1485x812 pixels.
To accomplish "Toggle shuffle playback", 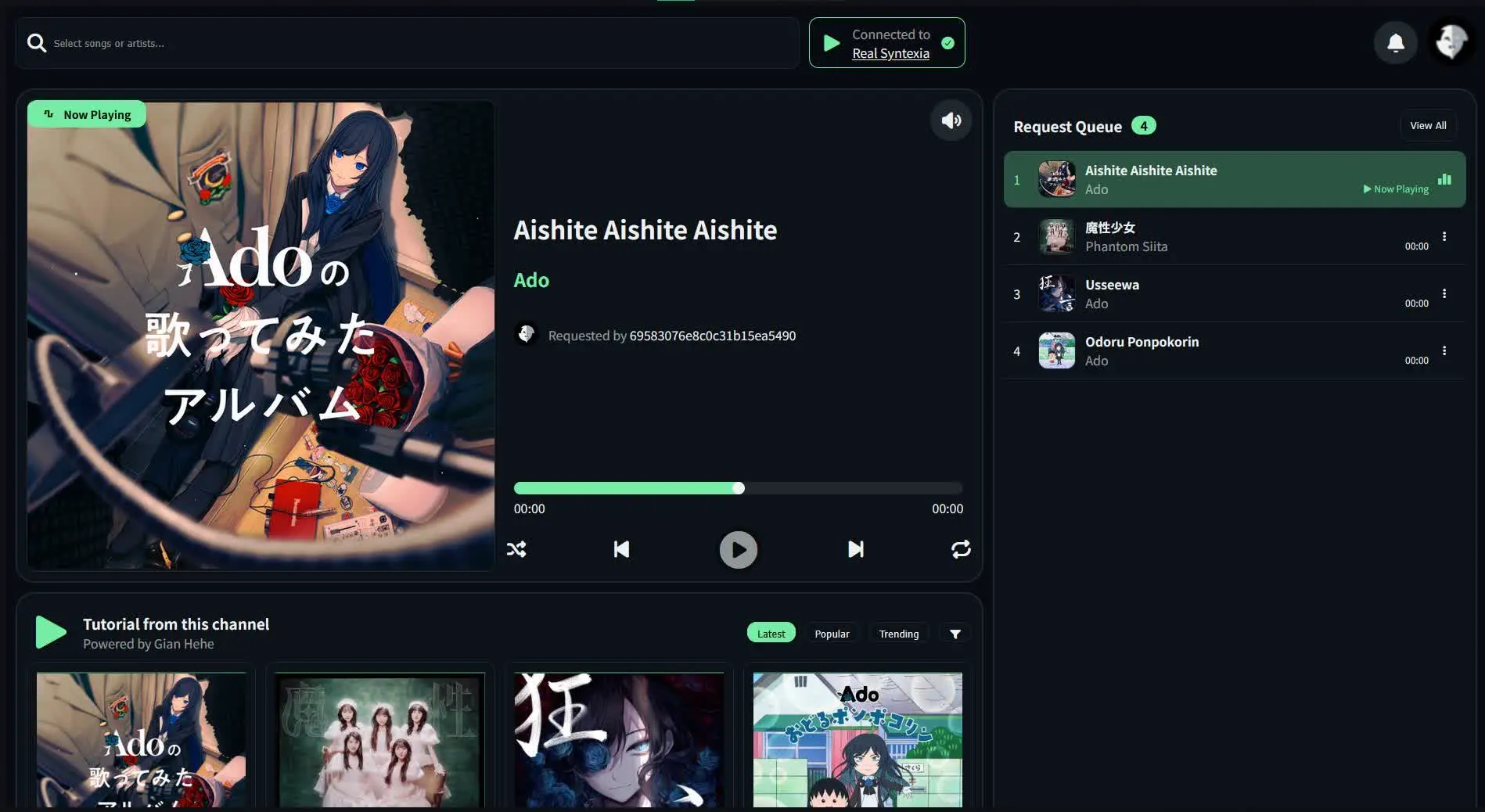I will [516, 549].
